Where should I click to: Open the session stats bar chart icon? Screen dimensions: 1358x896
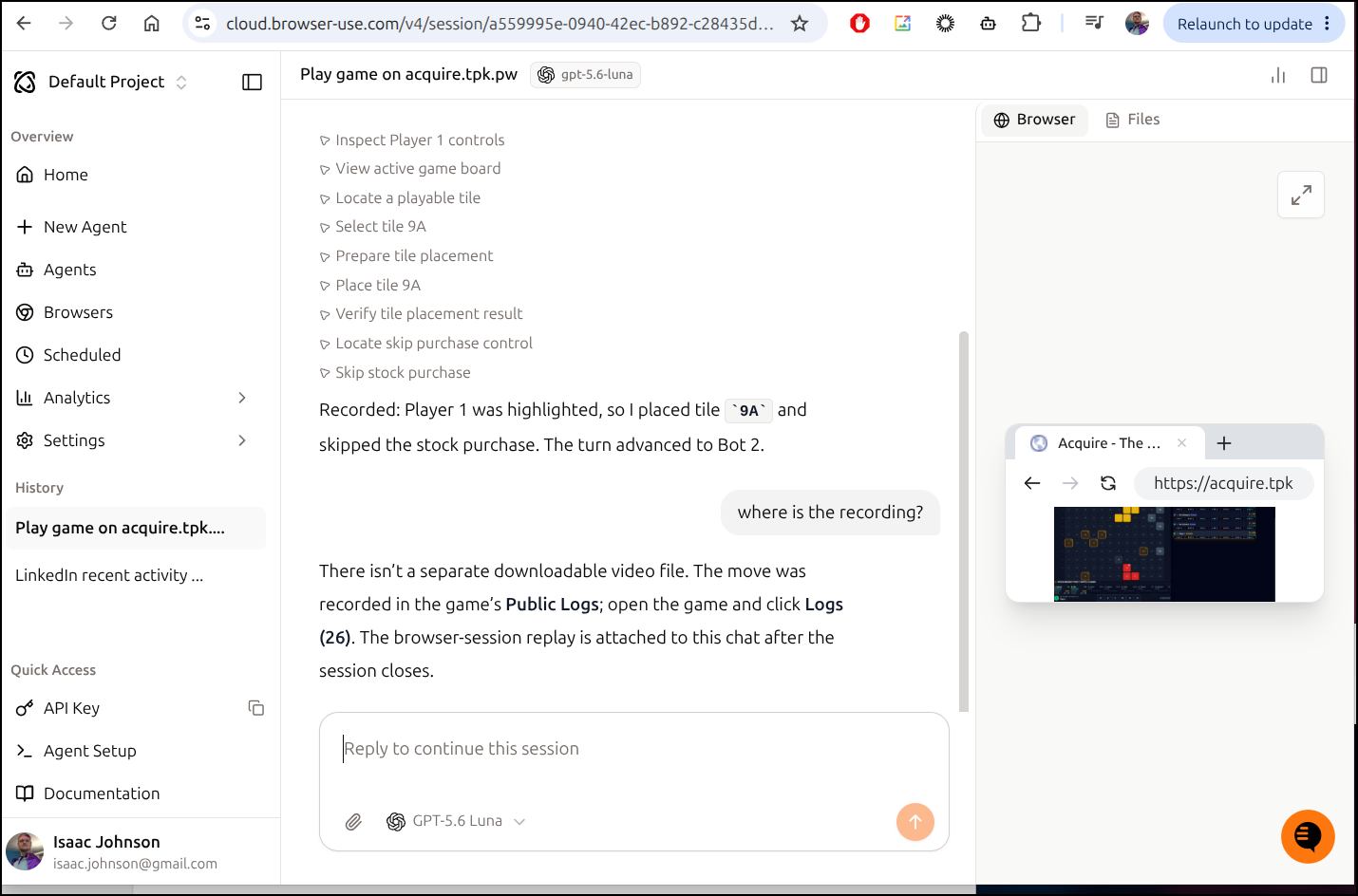(1278, 75)
